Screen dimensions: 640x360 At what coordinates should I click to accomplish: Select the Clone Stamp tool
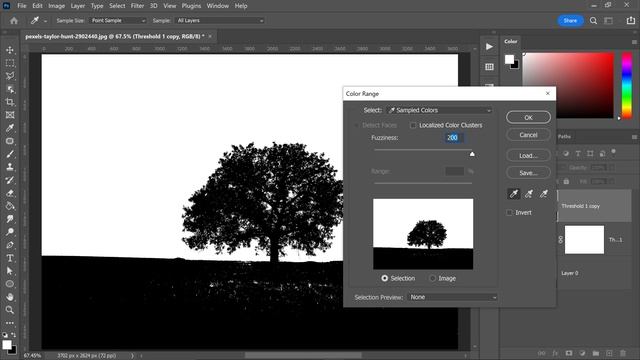[x=10, y=167]
